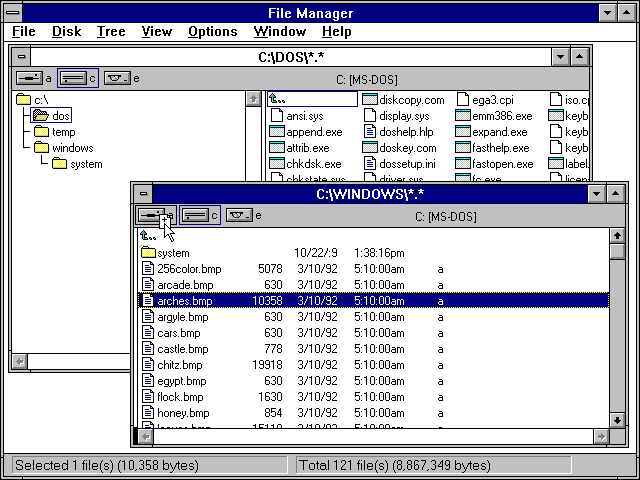Click down arrow of WINDOWS vertical scrollbar
Viewport: 640px width, 480px height.
tap(617, 420)
